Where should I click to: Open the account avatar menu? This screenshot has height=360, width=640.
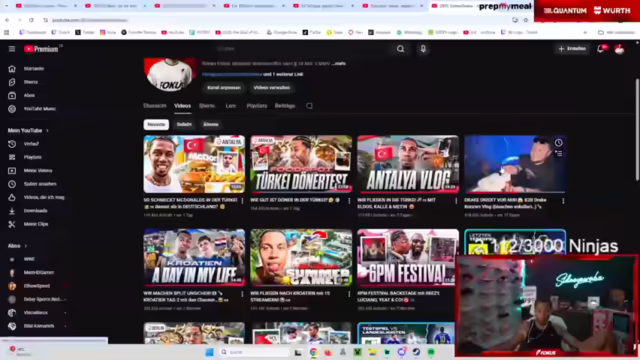tap(619, 49)
